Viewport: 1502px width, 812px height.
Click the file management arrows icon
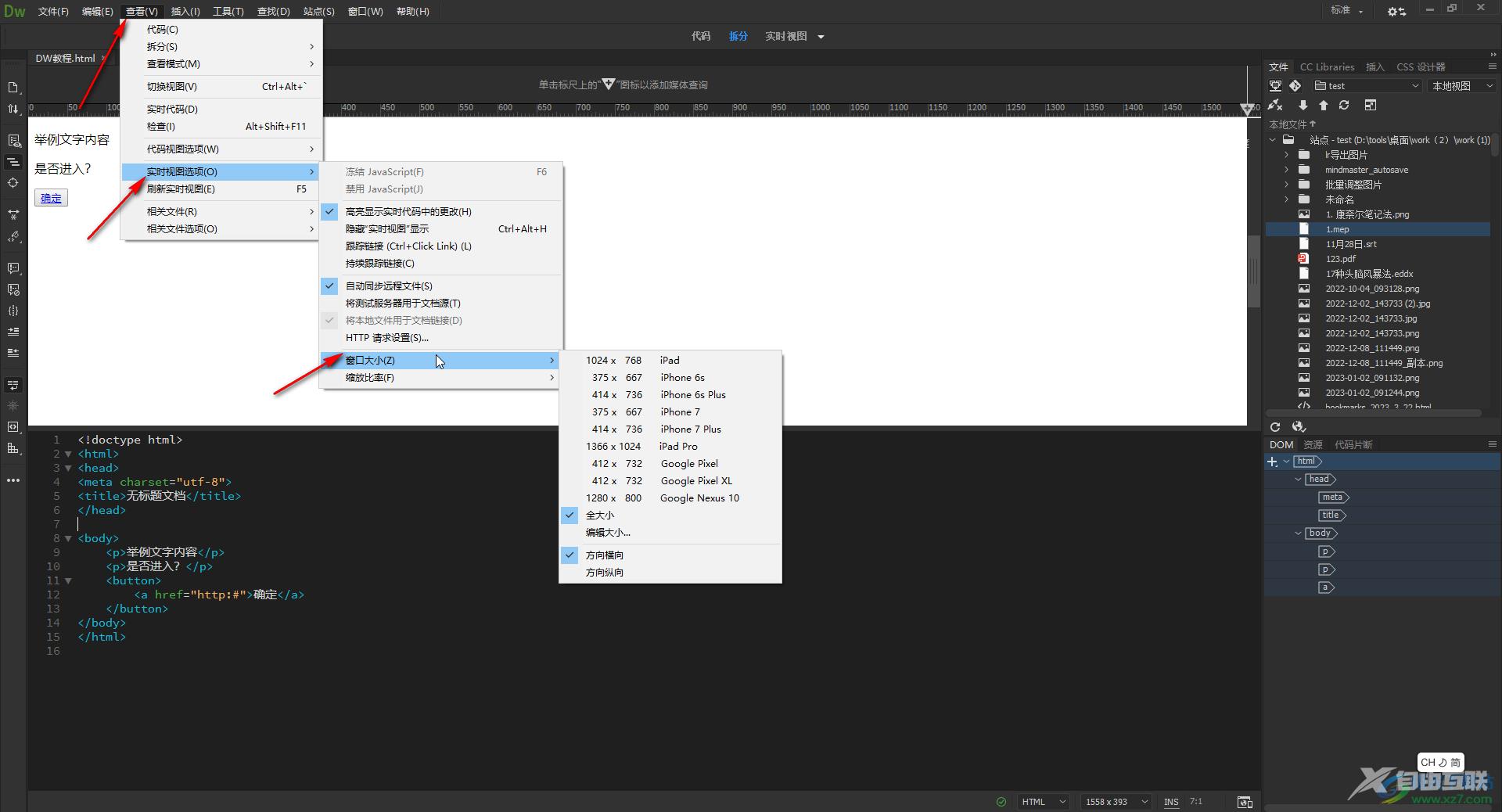pyautogui.click(x=13, y=109)
